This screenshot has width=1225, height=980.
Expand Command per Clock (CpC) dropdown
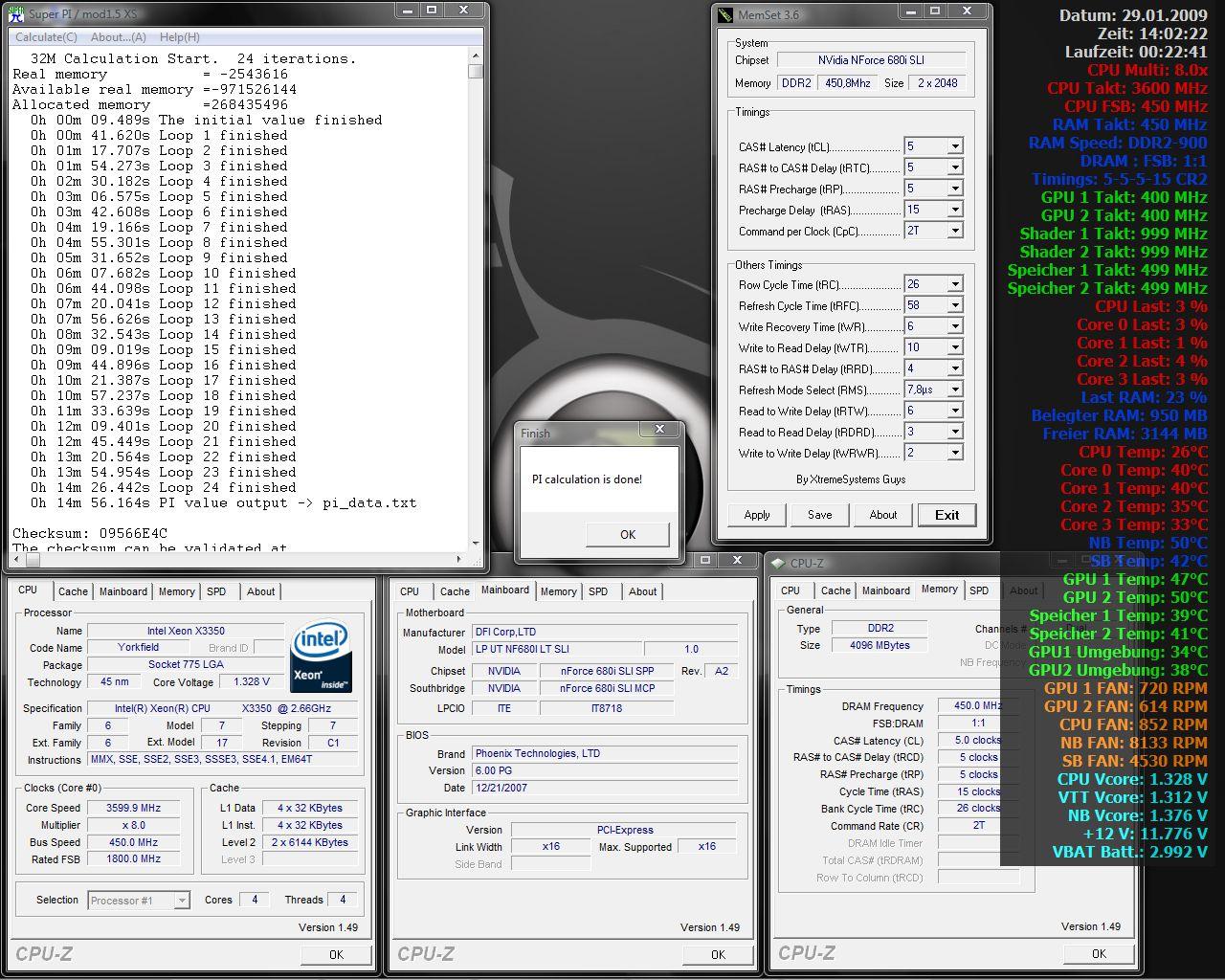(954, 231)
